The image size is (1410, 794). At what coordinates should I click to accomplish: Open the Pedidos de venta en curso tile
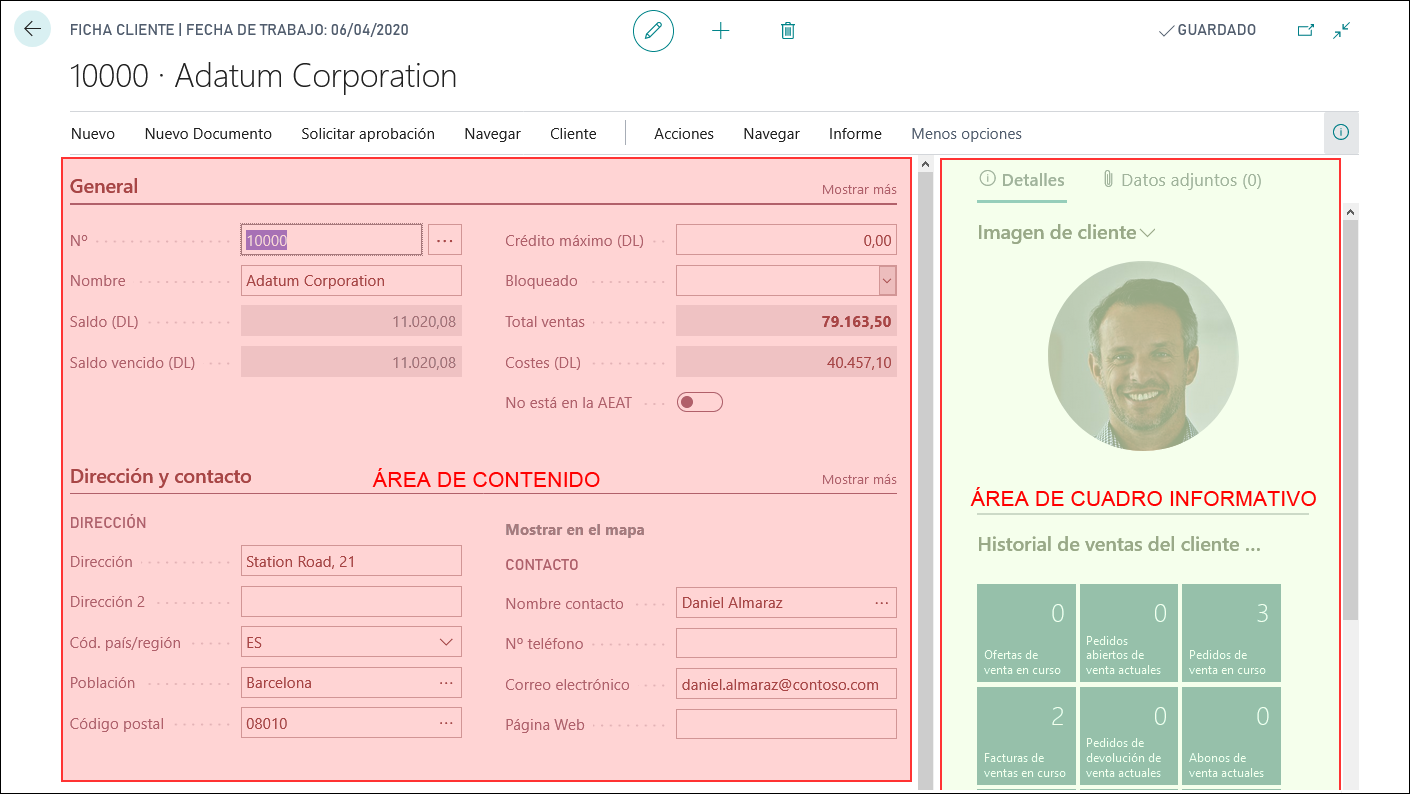click(1231, 633)
